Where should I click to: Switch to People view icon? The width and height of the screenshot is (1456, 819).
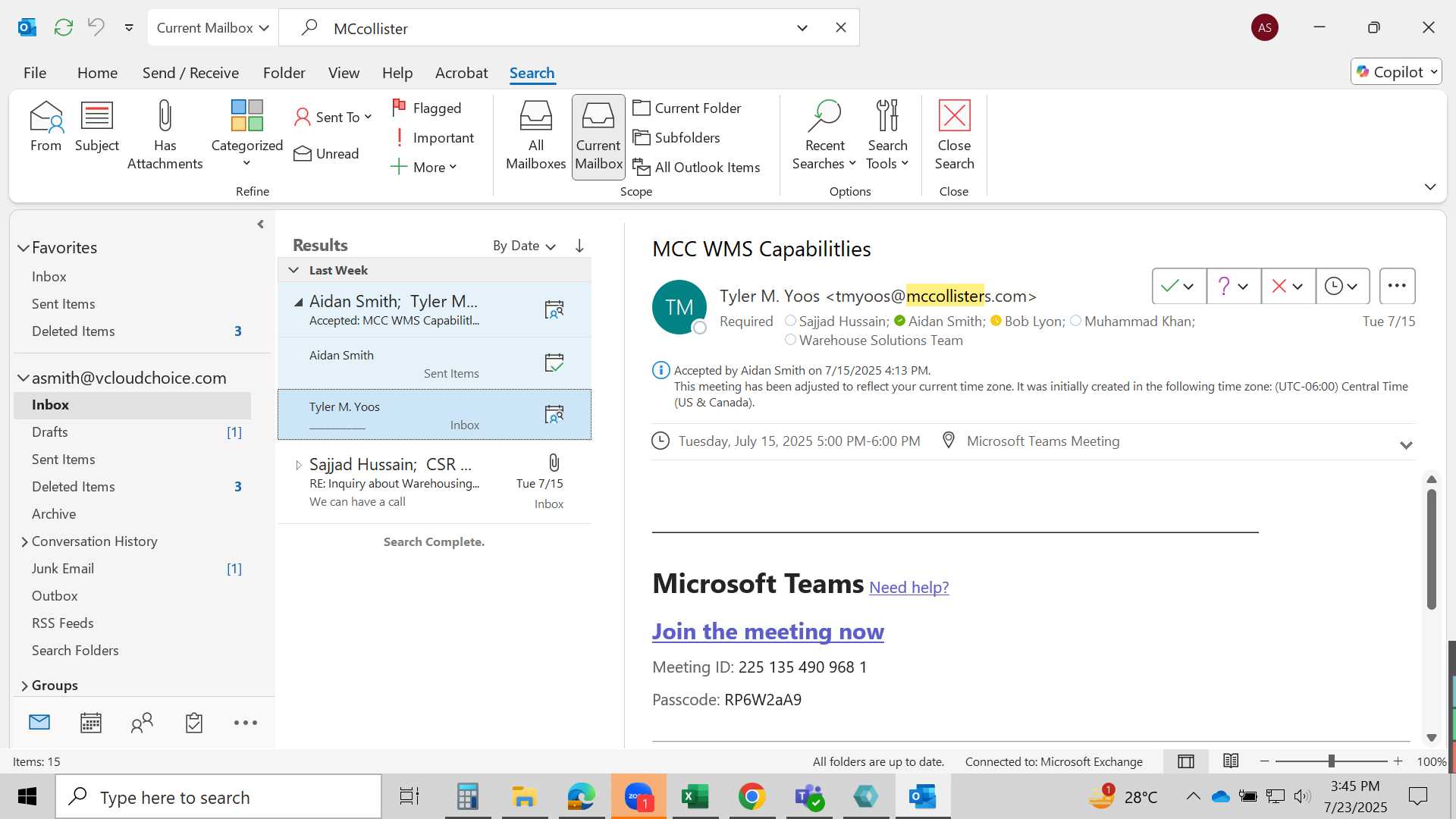click(x=142, y=723)
